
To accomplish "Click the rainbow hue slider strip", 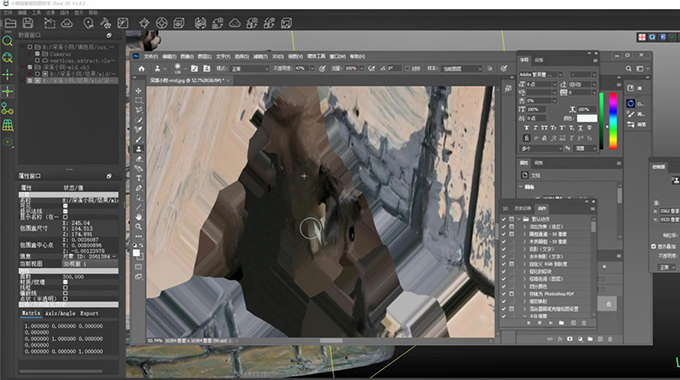I will [613, 121].
